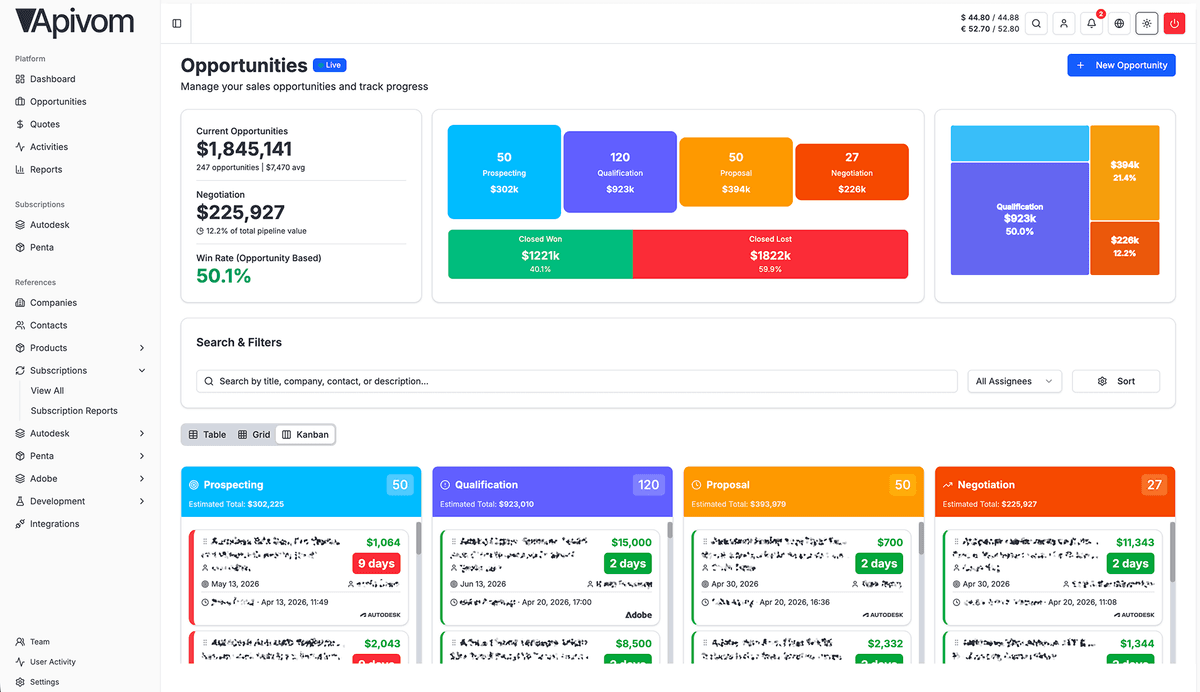The height and width of the screenshot is (692, 1200).
Task: Click the Companies building icon in sidebar
Action: tap(20, 303)
